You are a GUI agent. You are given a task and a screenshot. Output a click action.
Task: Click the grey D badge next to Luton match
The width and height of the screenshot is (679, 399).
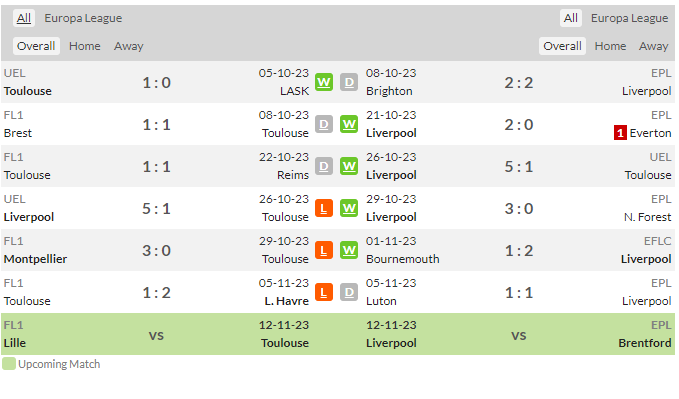tap(349, 292)
